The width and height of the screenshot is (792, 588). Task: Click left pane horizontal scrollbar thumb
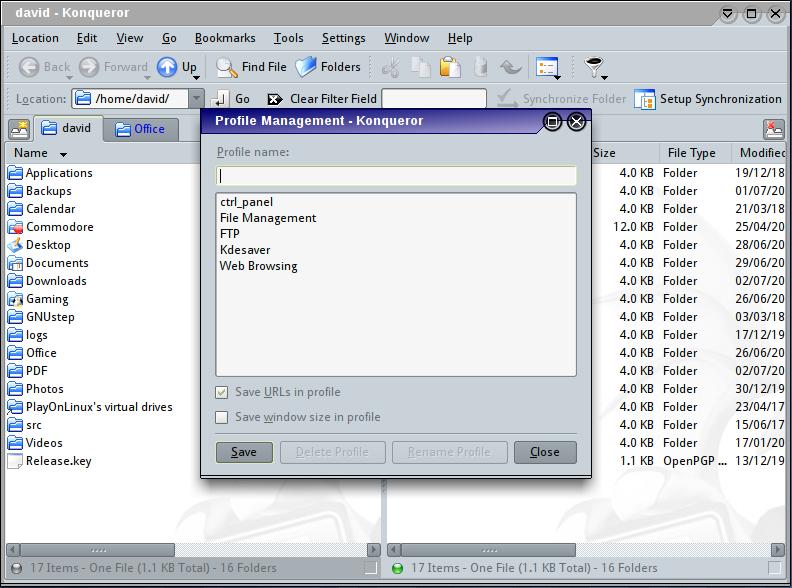click(x=97, y=550)
